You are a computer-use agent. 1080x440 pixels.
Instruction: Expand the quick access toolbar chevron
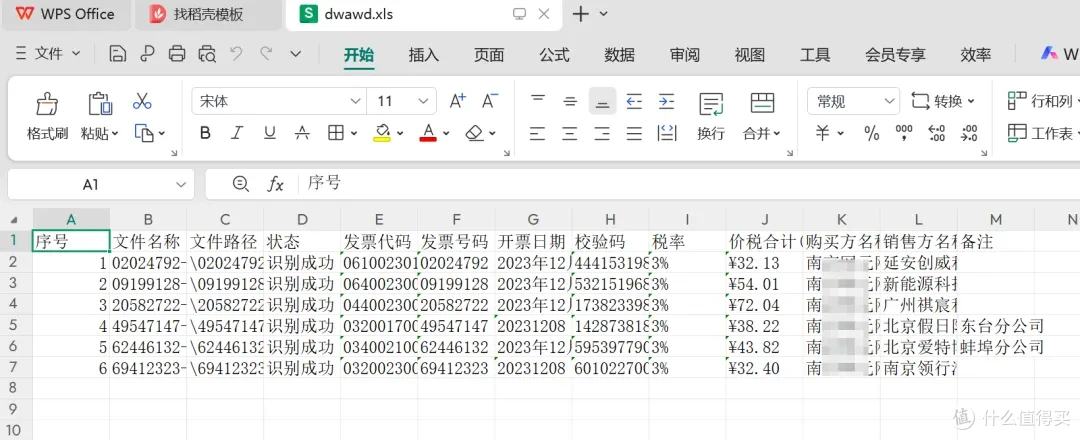click(x=295, y=54)
